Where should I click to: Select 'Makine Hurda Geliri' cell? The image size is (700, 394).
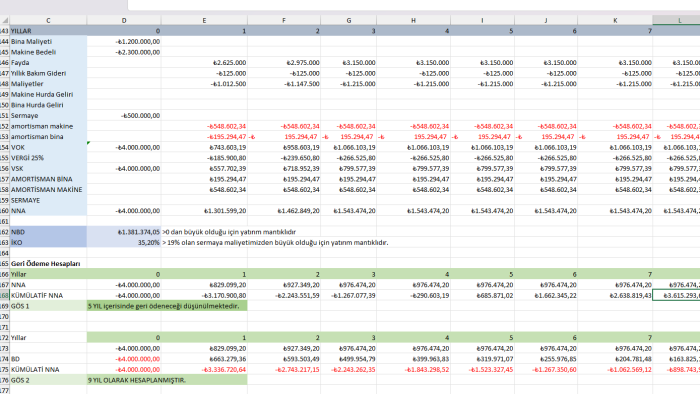tap(48, 95)
